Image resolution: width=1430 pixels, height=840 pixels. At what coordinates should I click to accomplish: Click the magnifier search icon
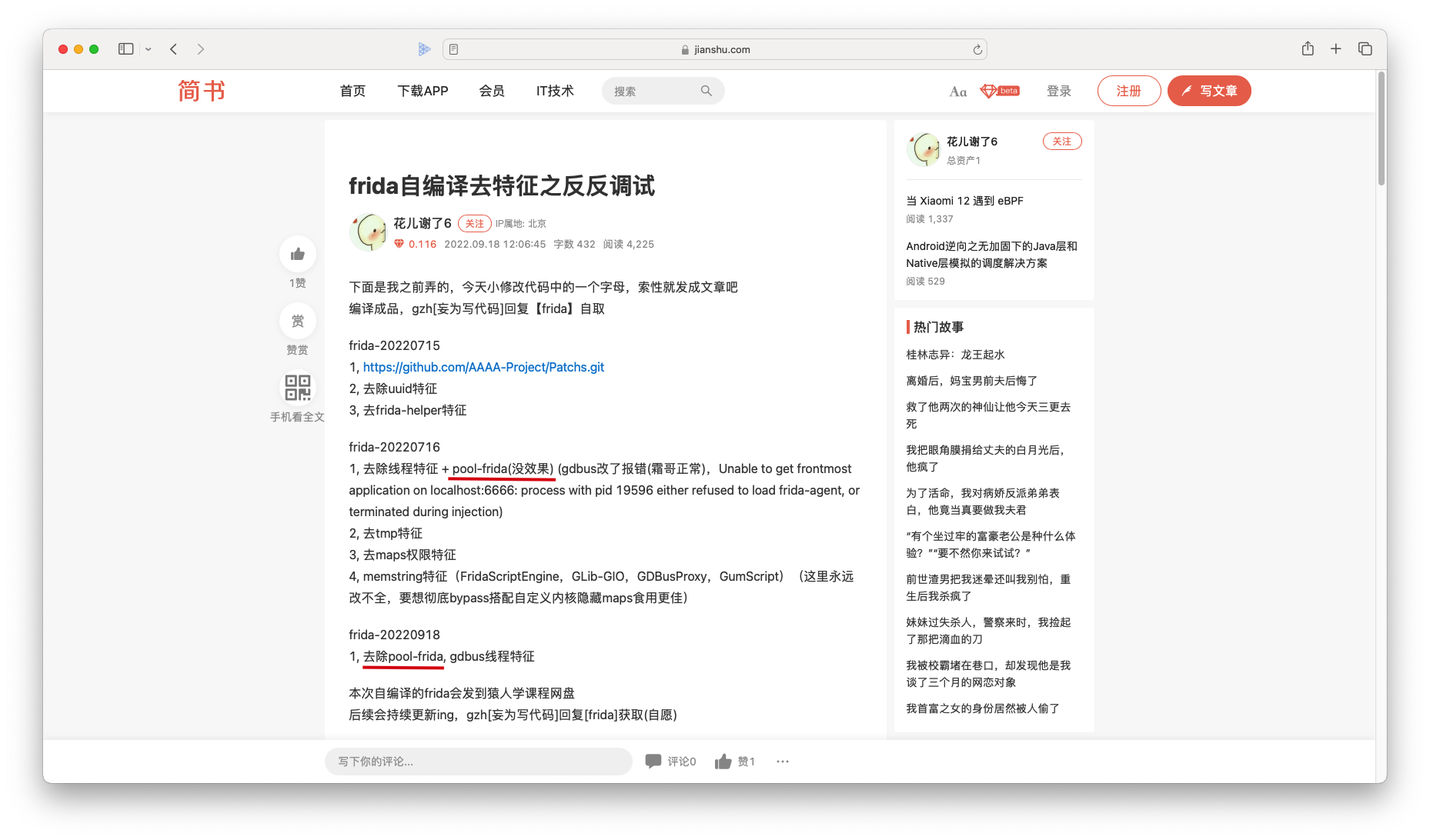click(x=707, y=91)
